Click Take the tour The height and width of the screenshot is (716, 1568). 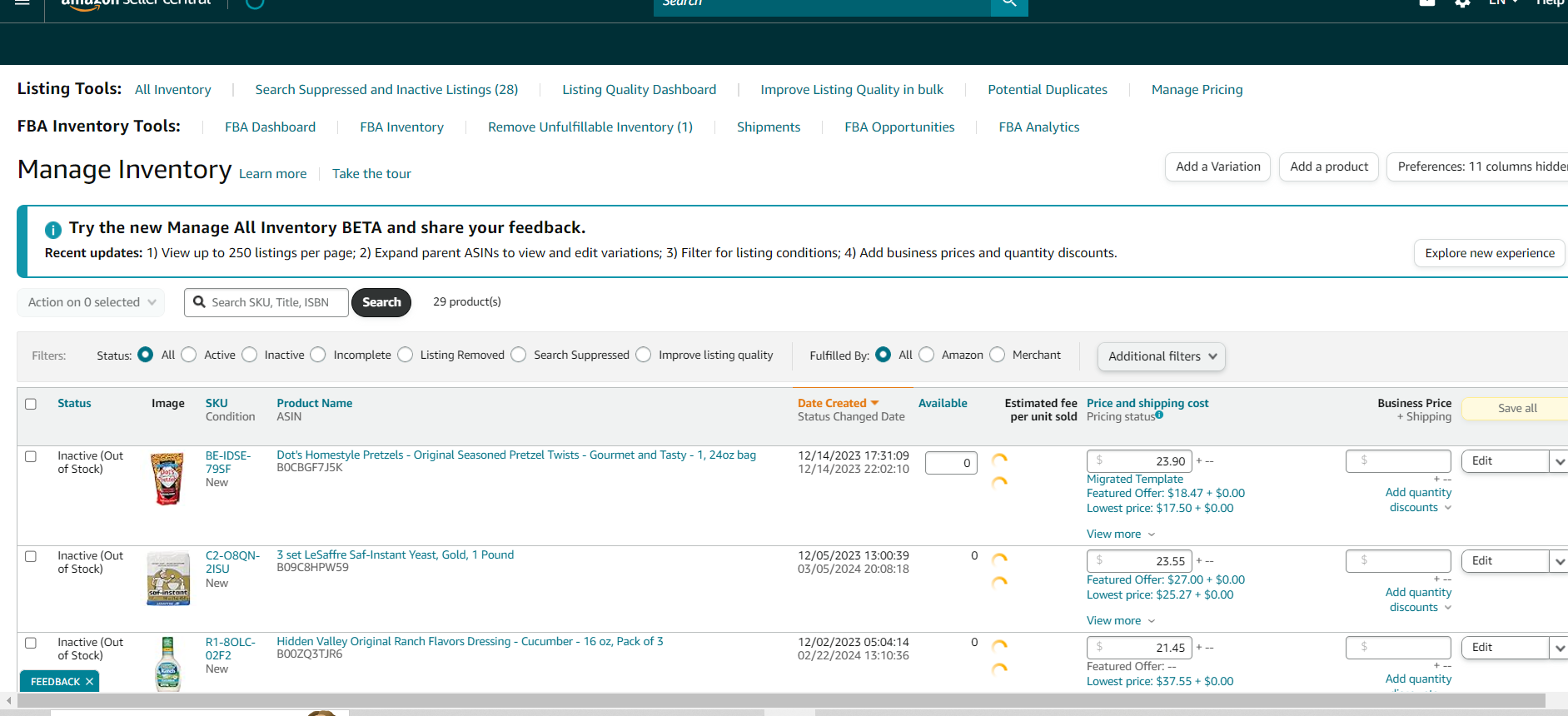point(371,174)
